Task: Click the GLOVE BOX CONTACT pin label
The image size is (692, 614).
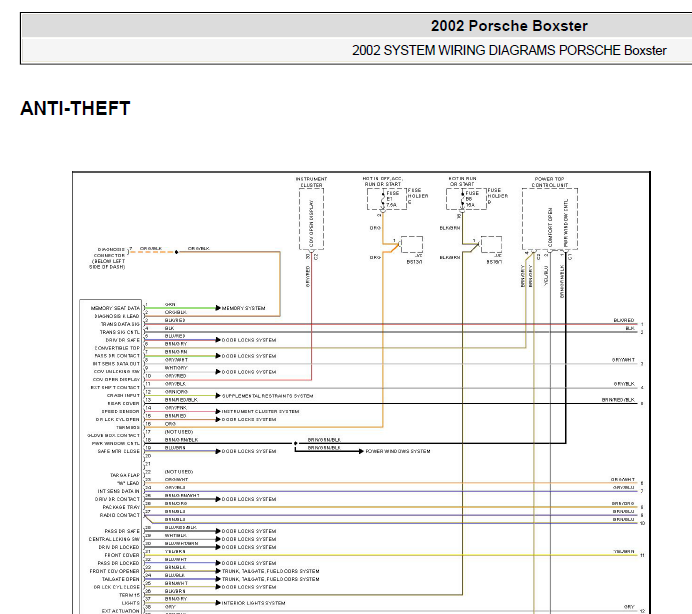Action: point(113,435)
